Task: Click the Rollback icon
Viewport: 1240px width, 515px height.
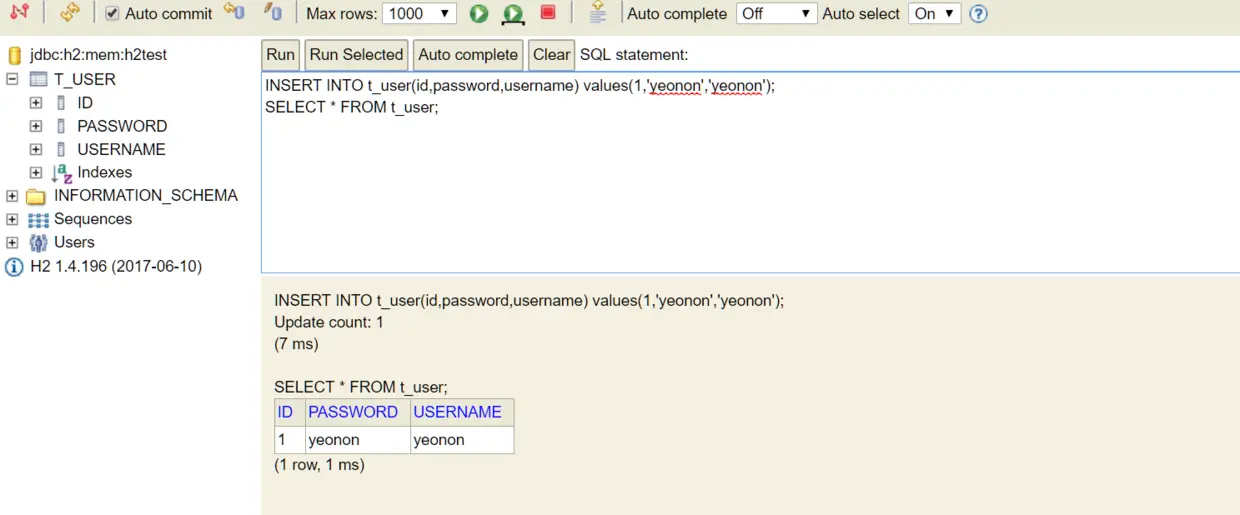Action: pos(235,12)
